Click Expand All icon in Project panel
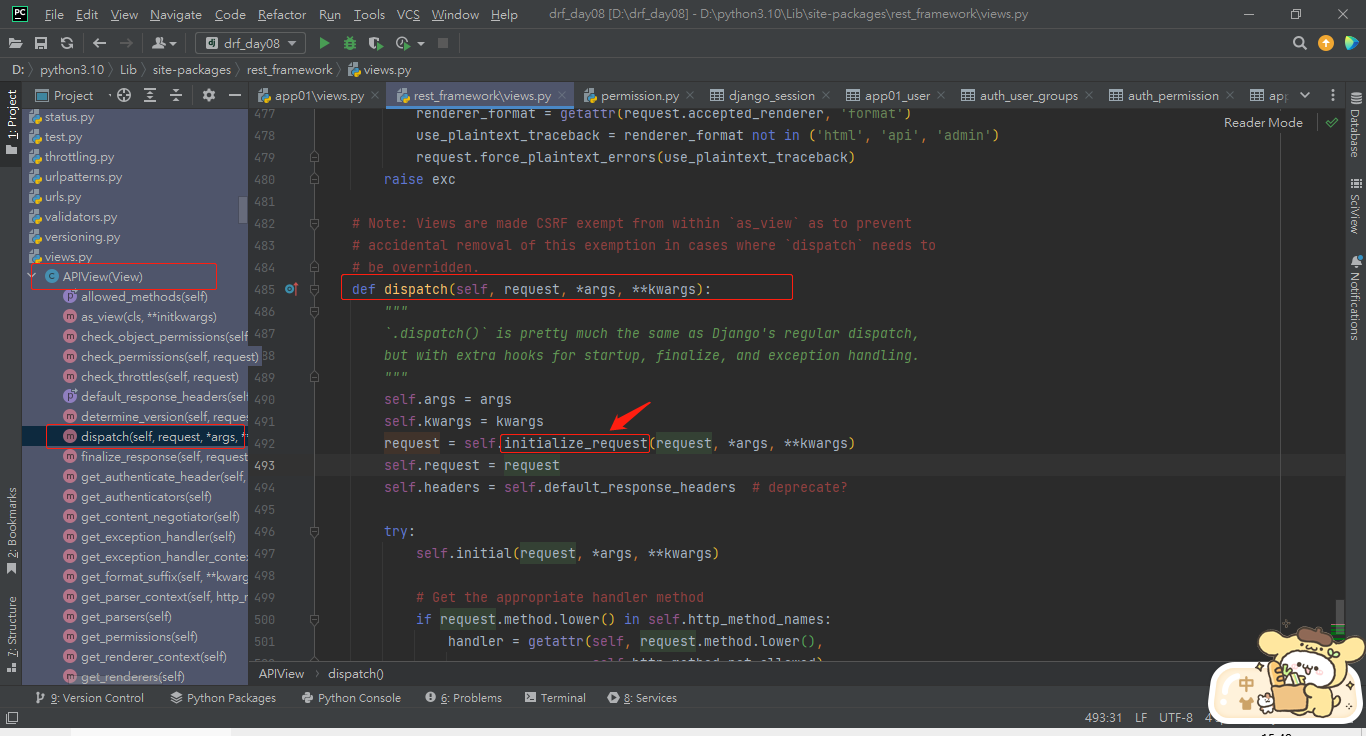Viewport: 1366px width, 736px height. pos(150,95)
